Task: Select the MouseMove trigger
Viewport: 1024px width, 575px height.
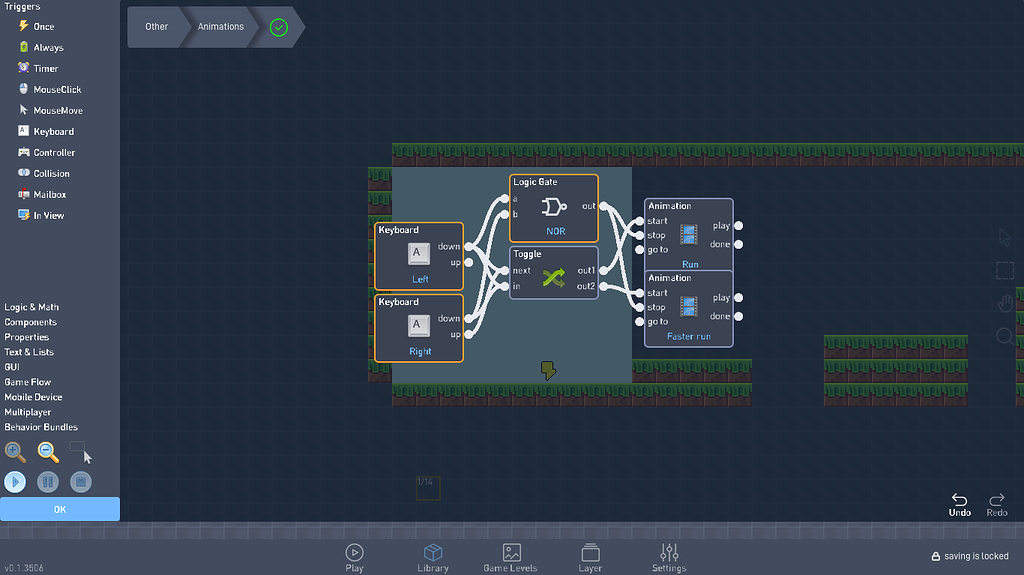Action: [50, 110]
